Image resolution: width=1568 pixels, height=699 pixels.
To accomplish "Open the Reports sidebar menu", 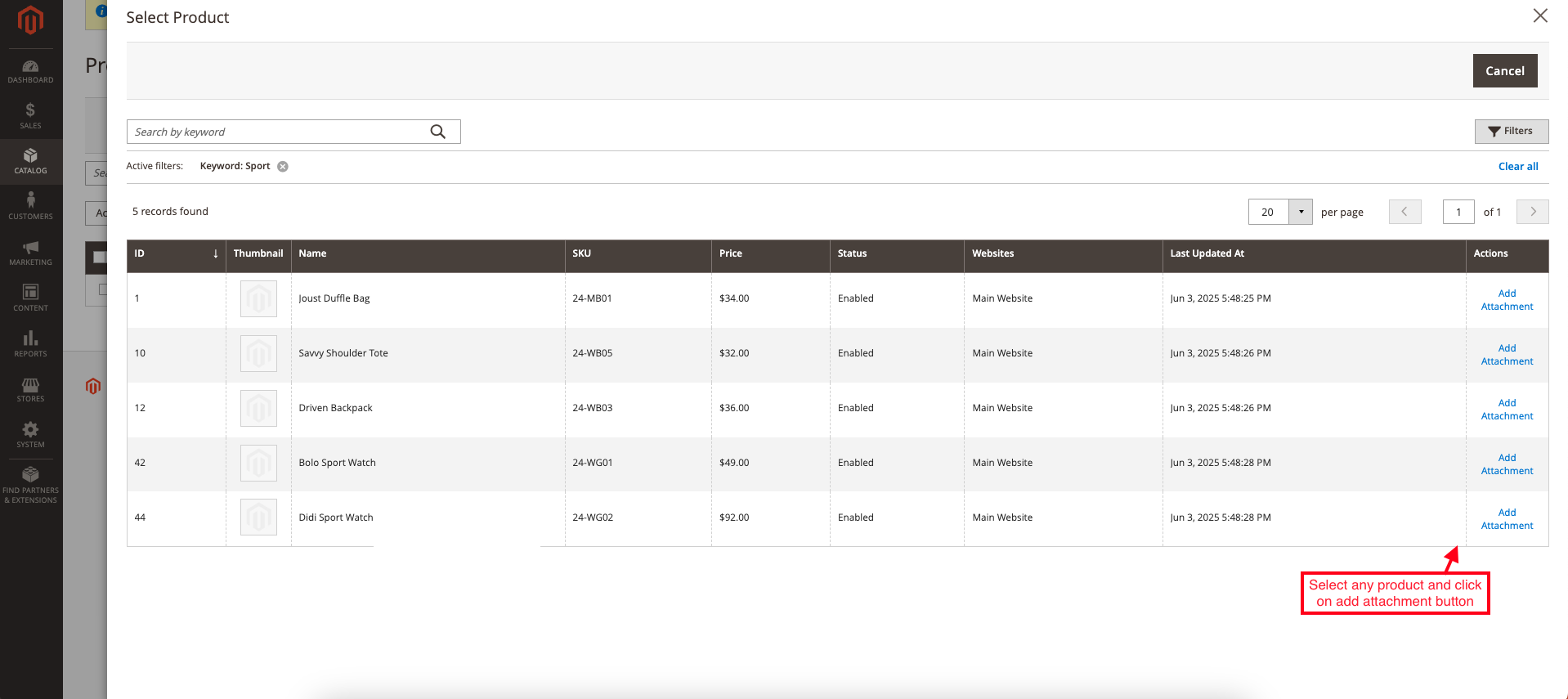I will coord(30,343).
